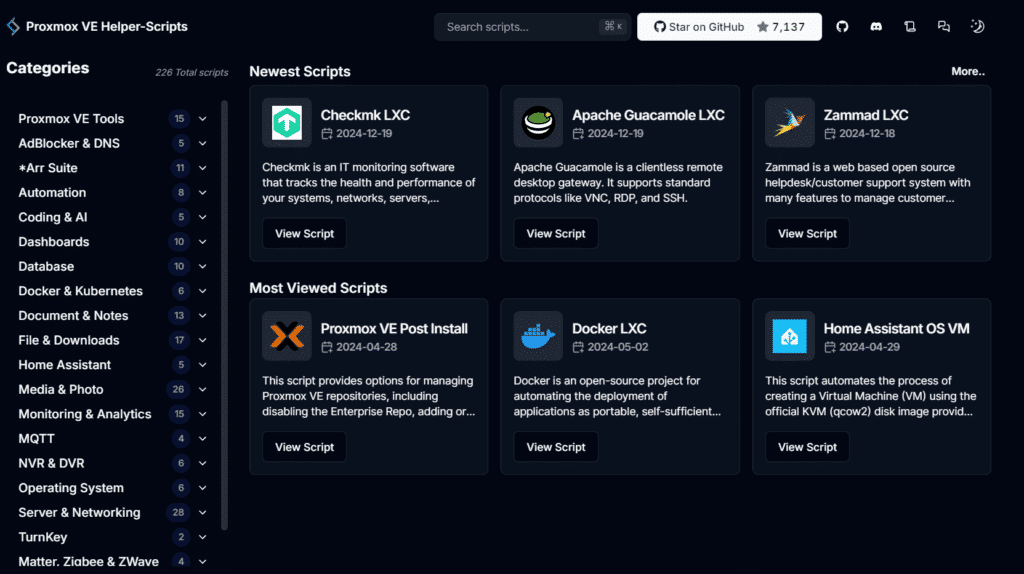
Task: View Script for Apache Guacamole LXC
Action: [556, 233]
